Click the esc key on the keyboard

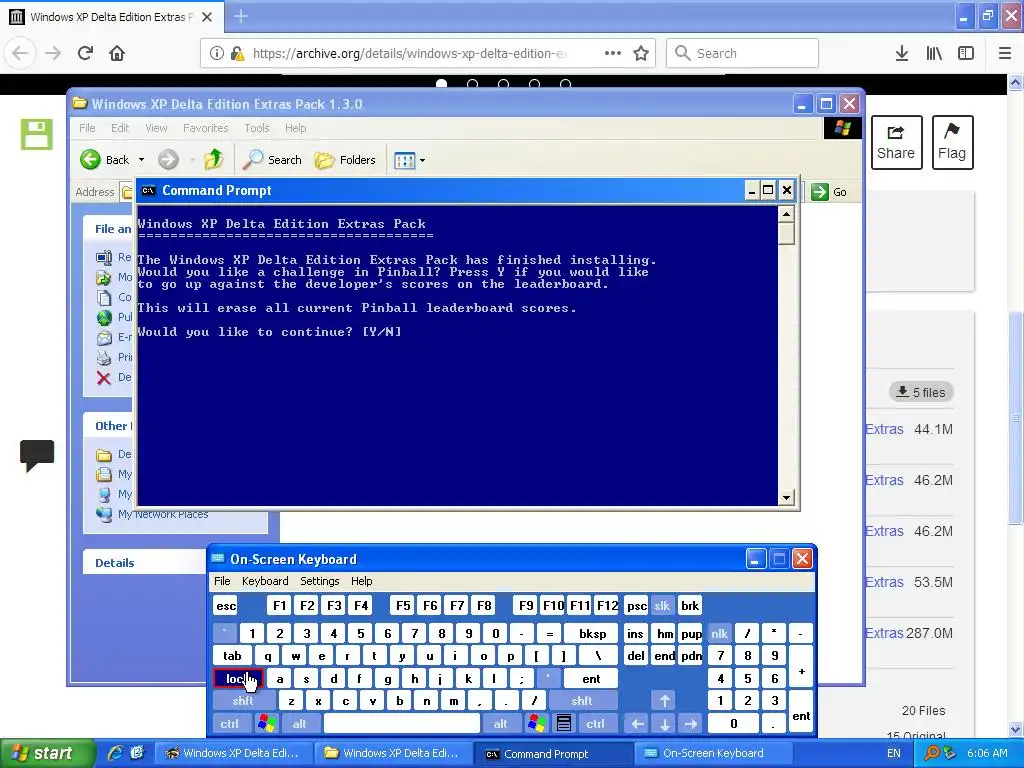226,606
